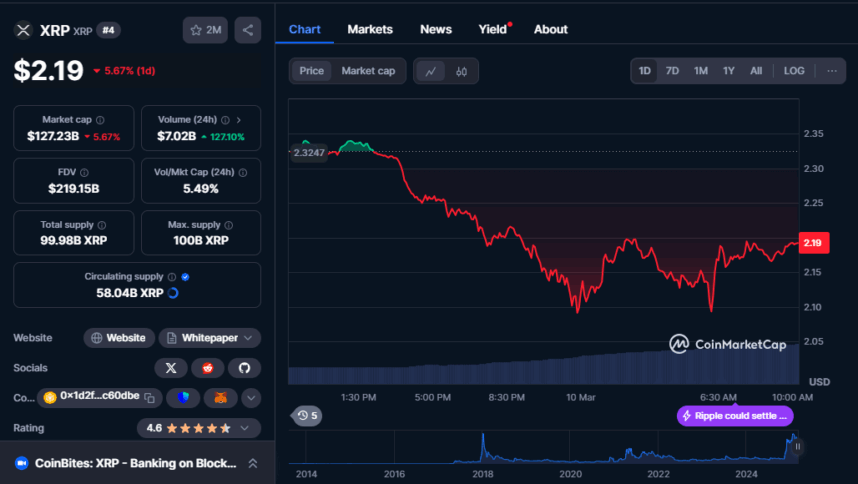Set chart range to 1M
858x484 pixels.
click(x=700, y=71)
